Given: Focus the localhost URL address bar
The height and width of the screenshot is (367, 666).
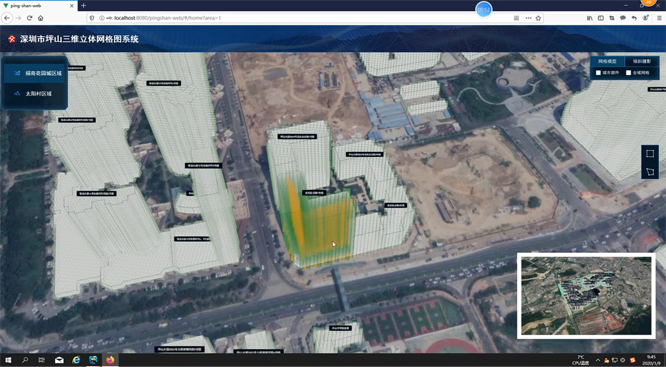Looking at the screenshot, I should [297, 18].
